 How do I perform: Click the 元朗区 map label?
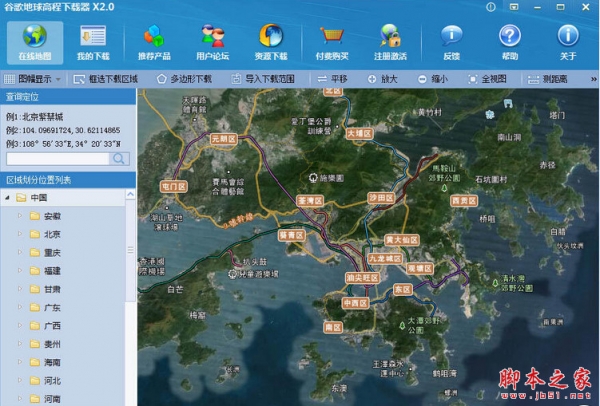[224, 139]
